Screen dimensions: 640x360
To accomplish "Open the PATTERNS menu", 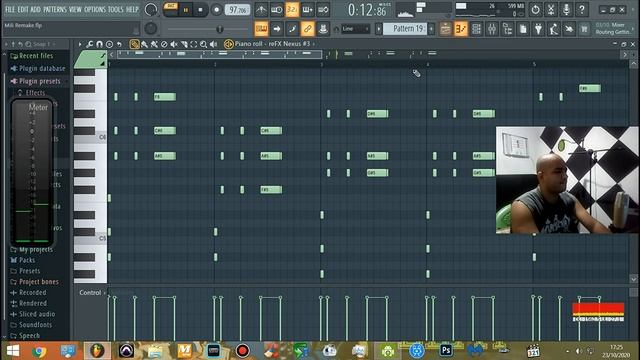I will [x=55, y=9].
